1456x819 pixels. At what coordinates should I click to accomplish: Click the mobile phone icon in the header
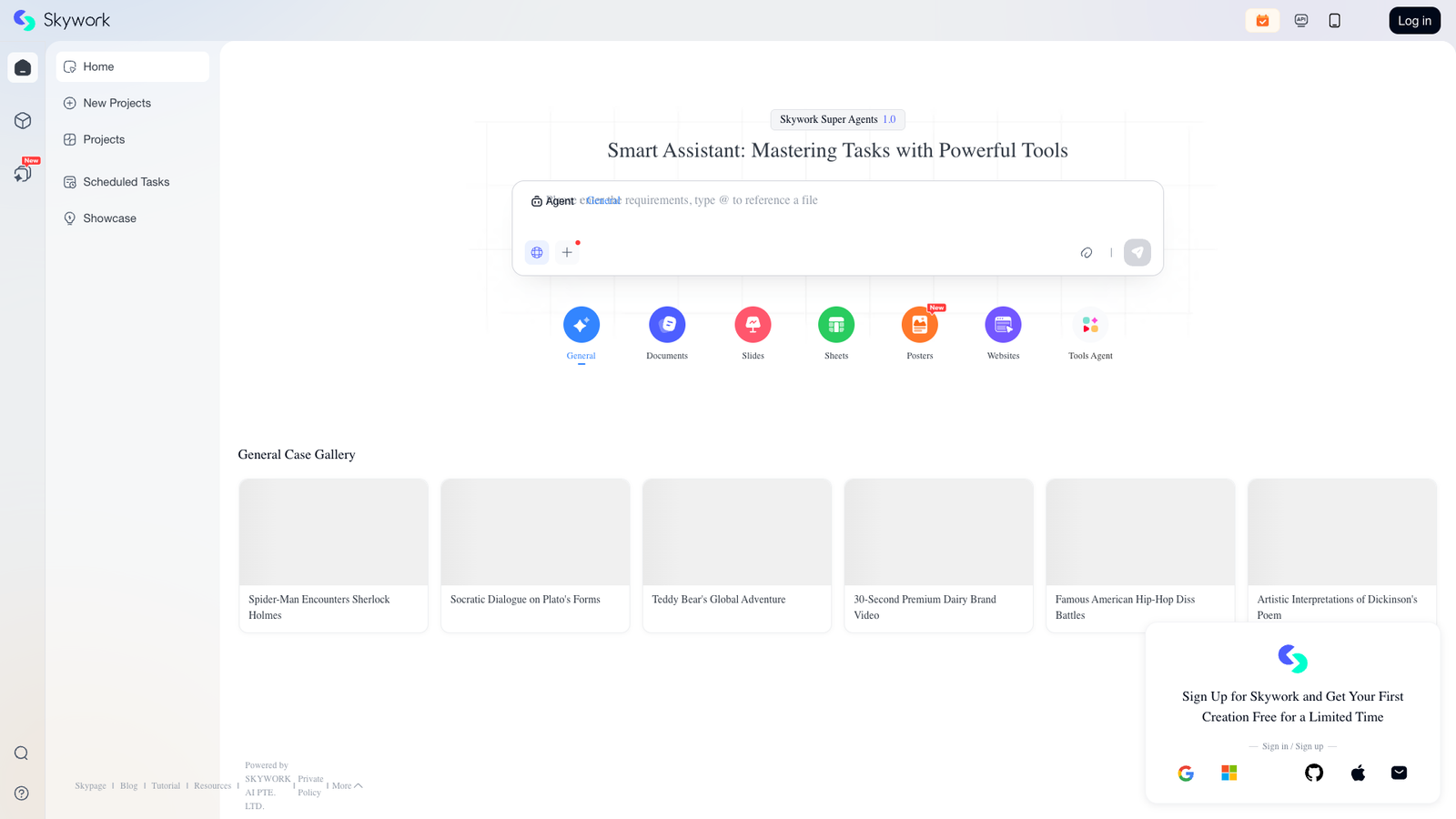coord(1335,20)
